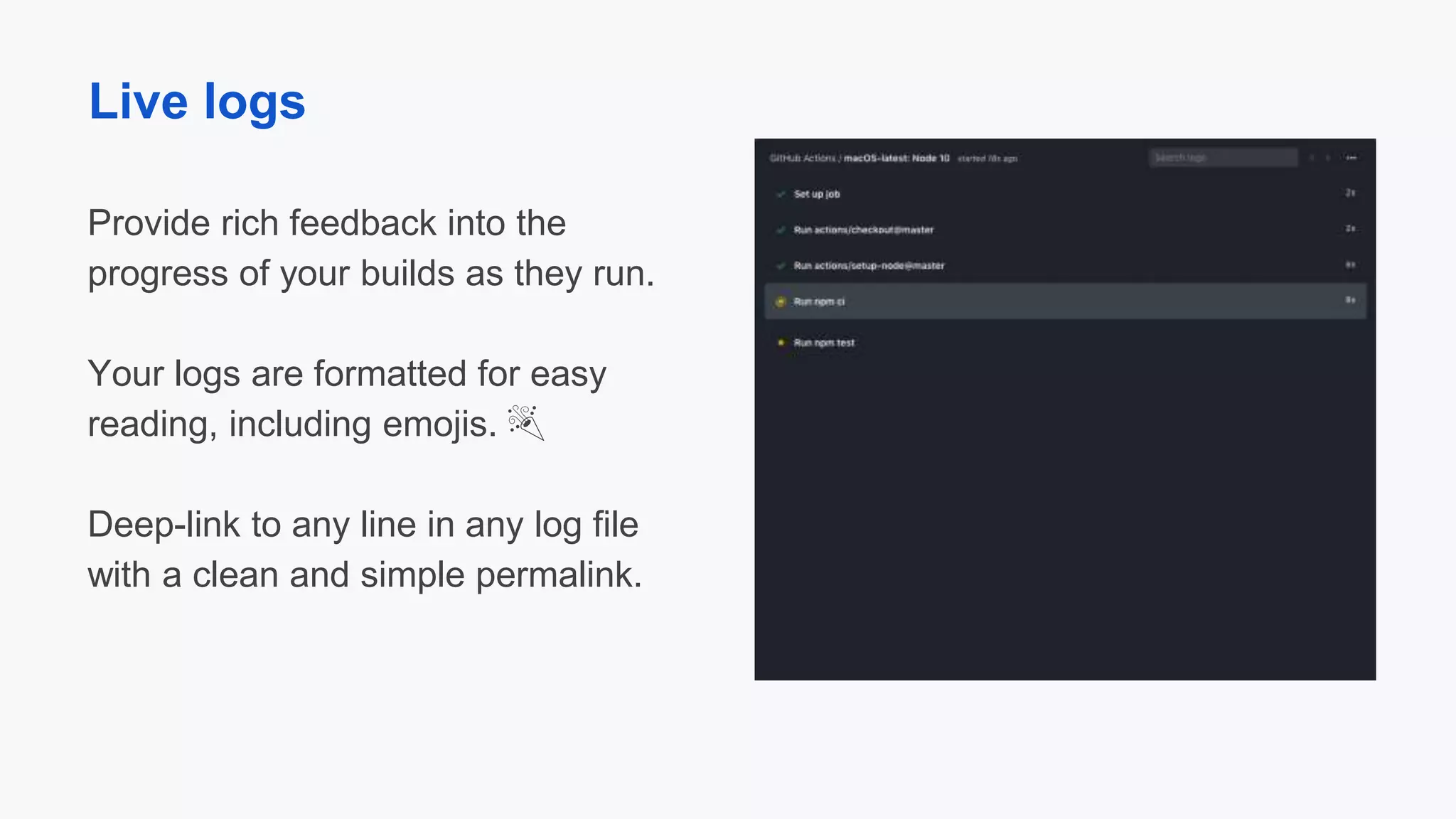The height and width of the screenshot is (819, 1456).
Task: Expand the highlighted 'Run npm ci' step
Action: 1065,301
